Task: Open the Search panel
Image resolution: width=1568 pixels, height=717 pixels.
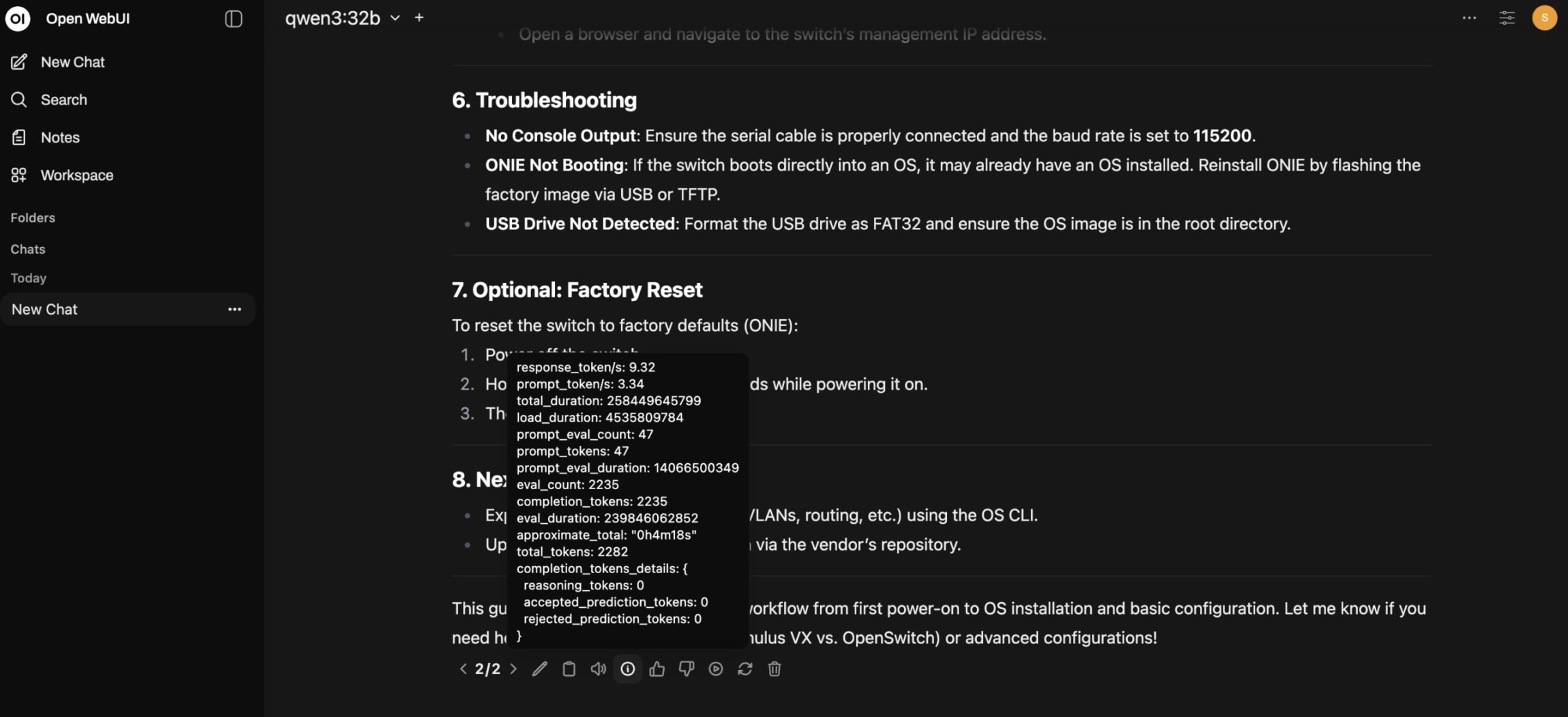Action: coord(63,100)
